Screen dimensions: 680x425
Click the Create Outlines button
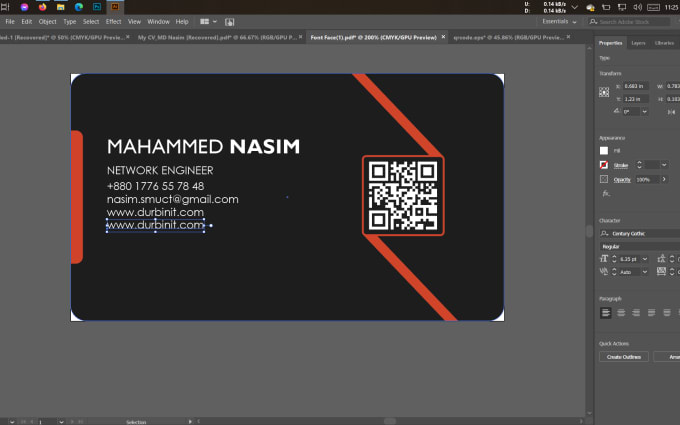coord(624,356)
